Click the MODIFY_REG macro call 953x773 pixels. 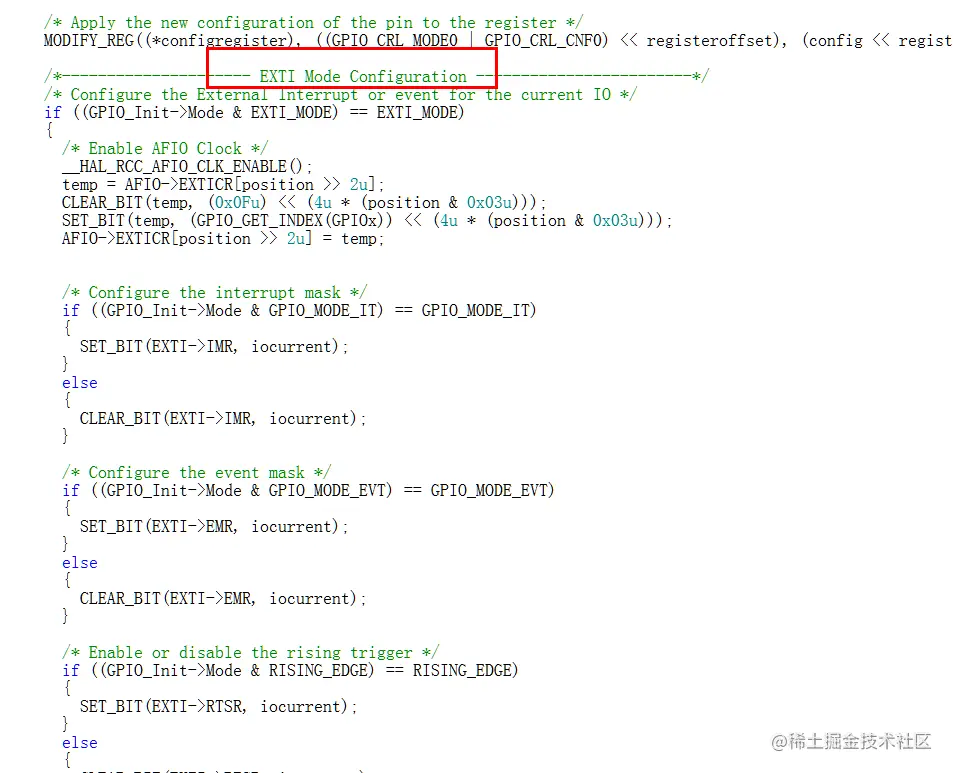pos(498,41)
